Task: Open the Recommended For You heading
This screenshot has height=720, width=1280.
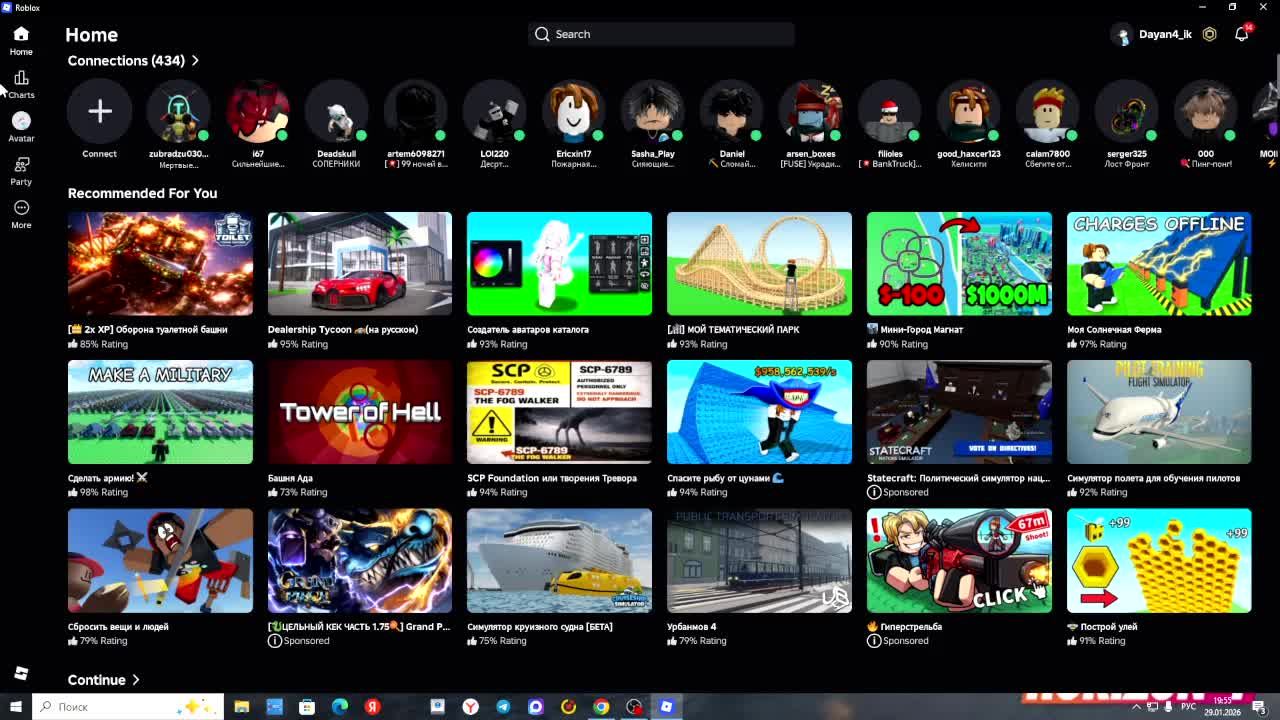Action: [x=142, y=193]
